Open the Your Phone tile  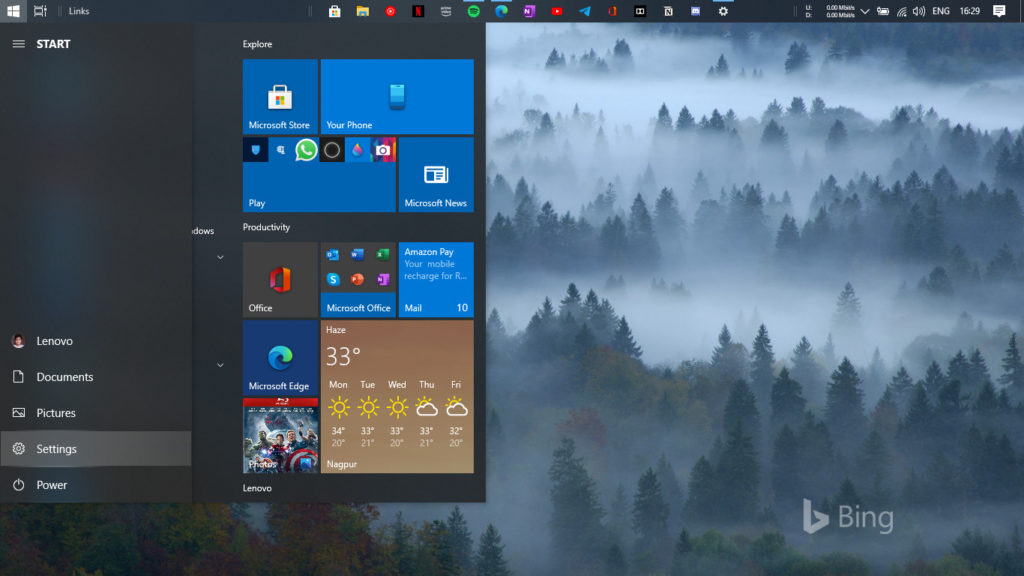coord(397,97)
